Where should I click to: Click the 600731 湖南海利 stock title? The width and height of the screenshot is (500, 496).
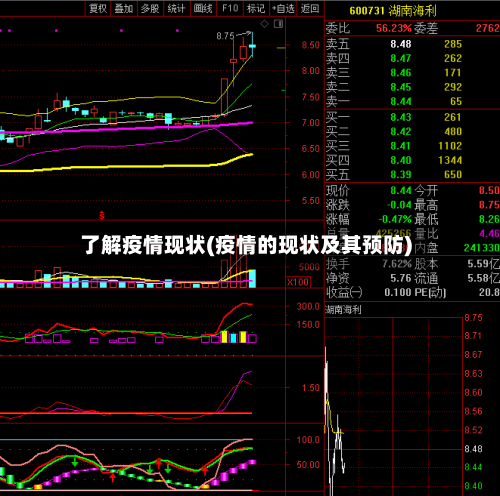pyautogui.click(x=393, y=11)
